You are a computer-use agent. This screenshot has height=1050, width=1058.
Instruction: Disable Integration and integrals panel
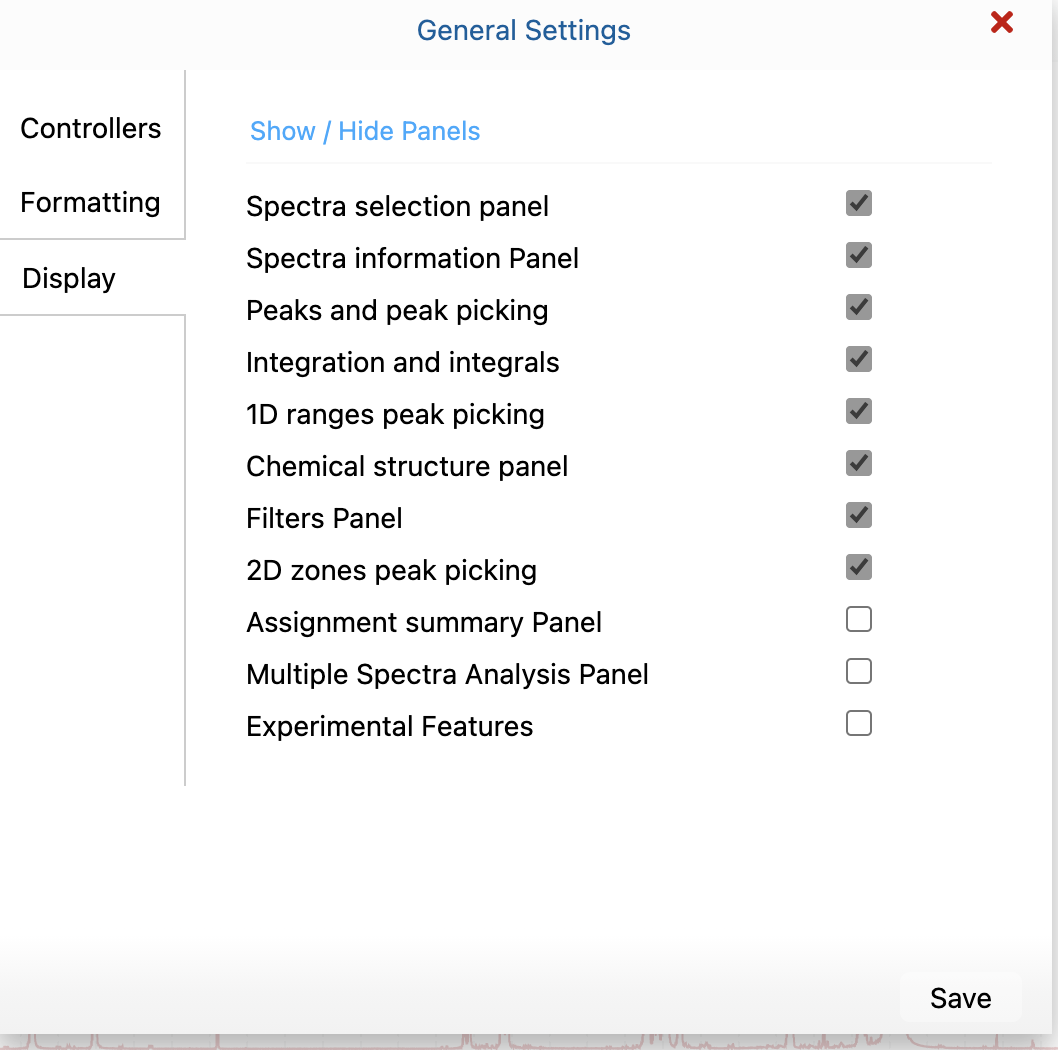[x=858, y=359]
